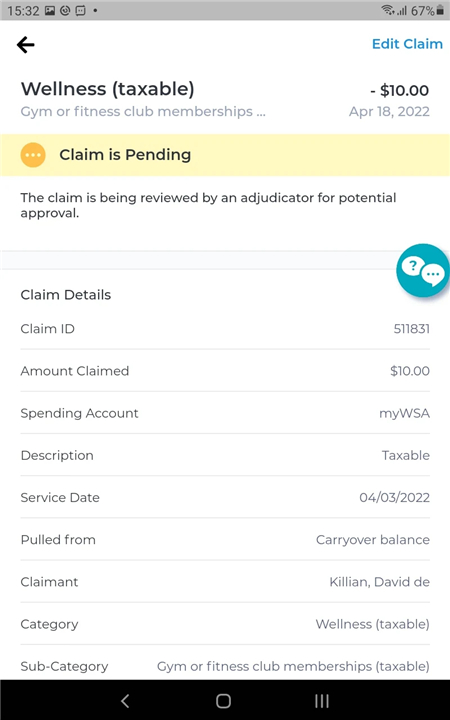Tap the battery indicator icon
Image resolution: width=450 pixels, height=720 pixels.
441,10
